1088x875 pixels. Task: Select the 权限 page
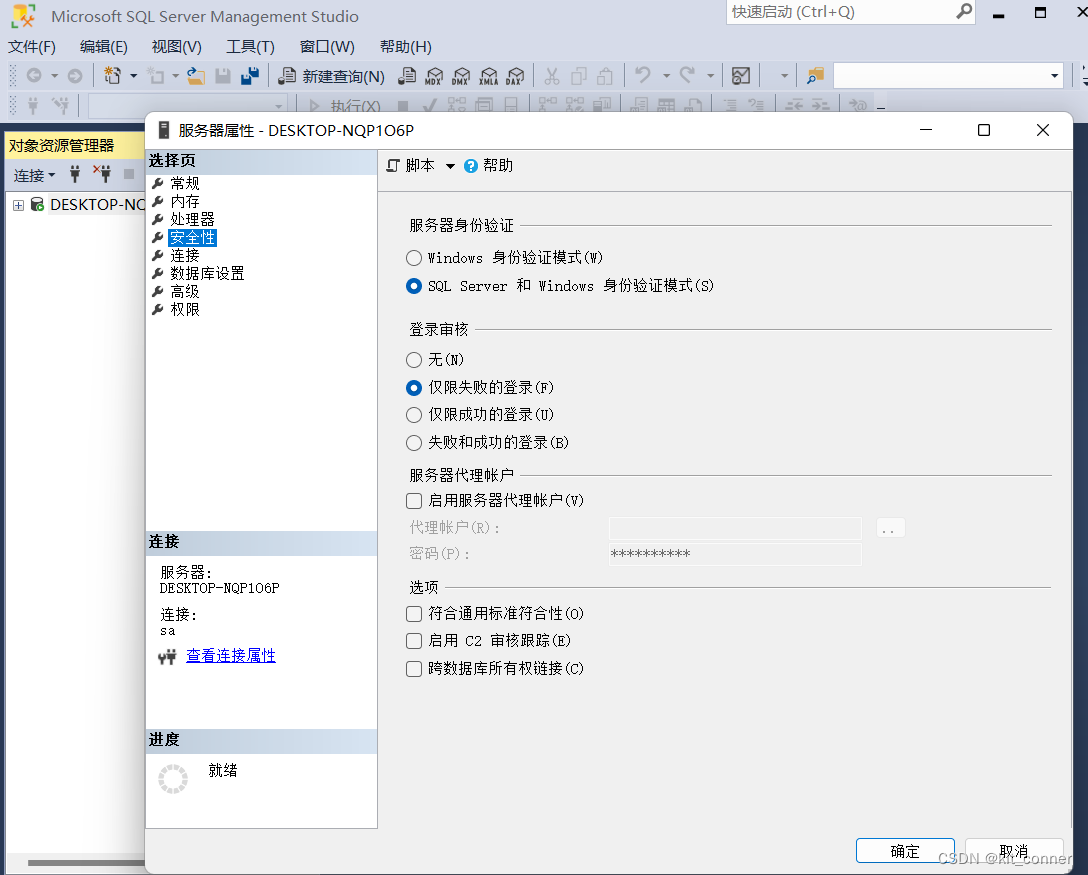tap(185, 309)
